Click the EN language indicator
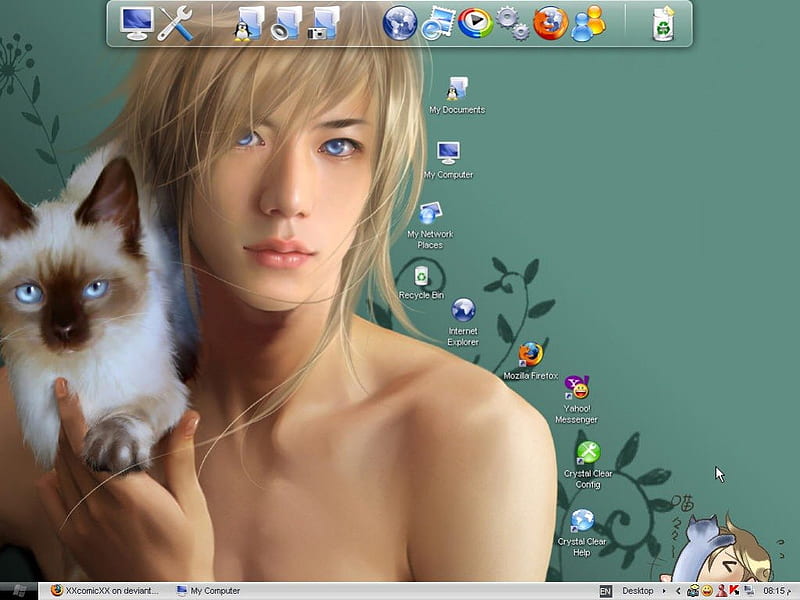Viewport: 800px width, 600px height. (x=605, y=591)
